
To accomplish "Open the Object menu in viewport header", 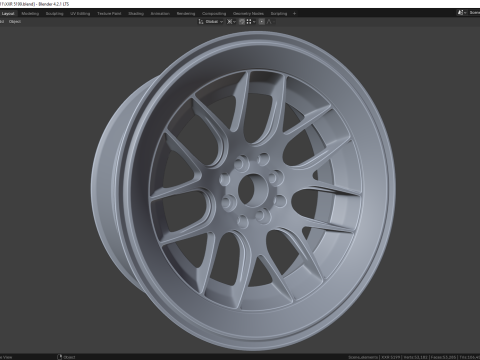I will pos(15,21).
